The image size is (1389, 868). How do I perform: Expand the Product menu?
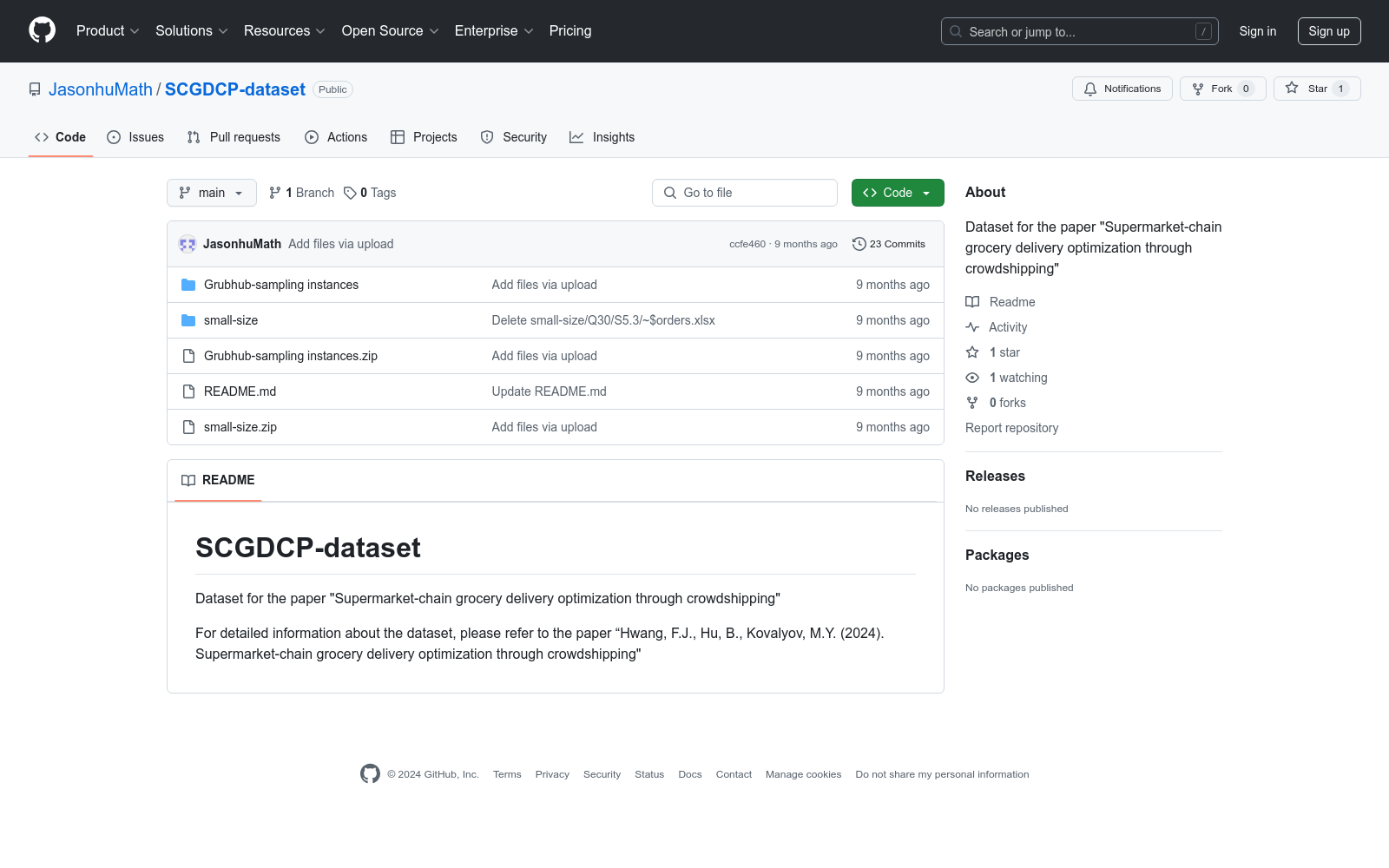[108, 31]
